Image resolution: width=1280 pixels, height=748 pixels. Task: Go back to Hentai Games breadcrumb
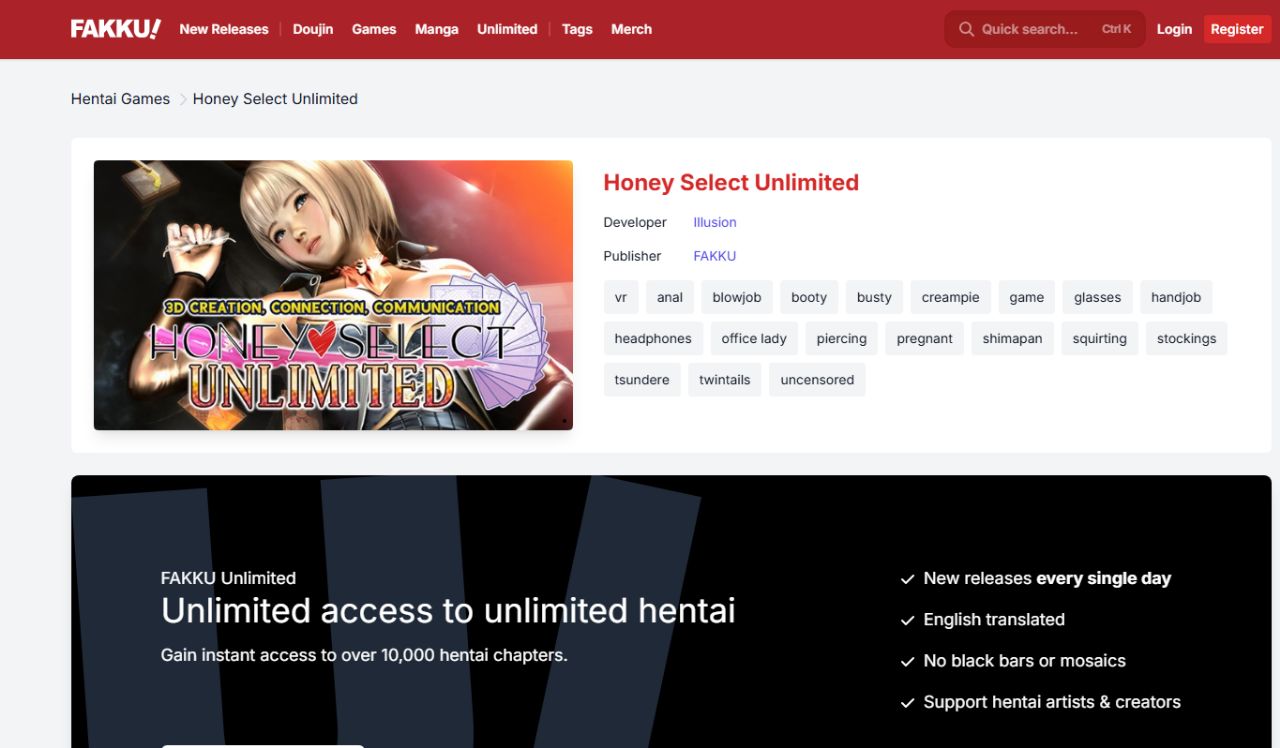[120, 99]
